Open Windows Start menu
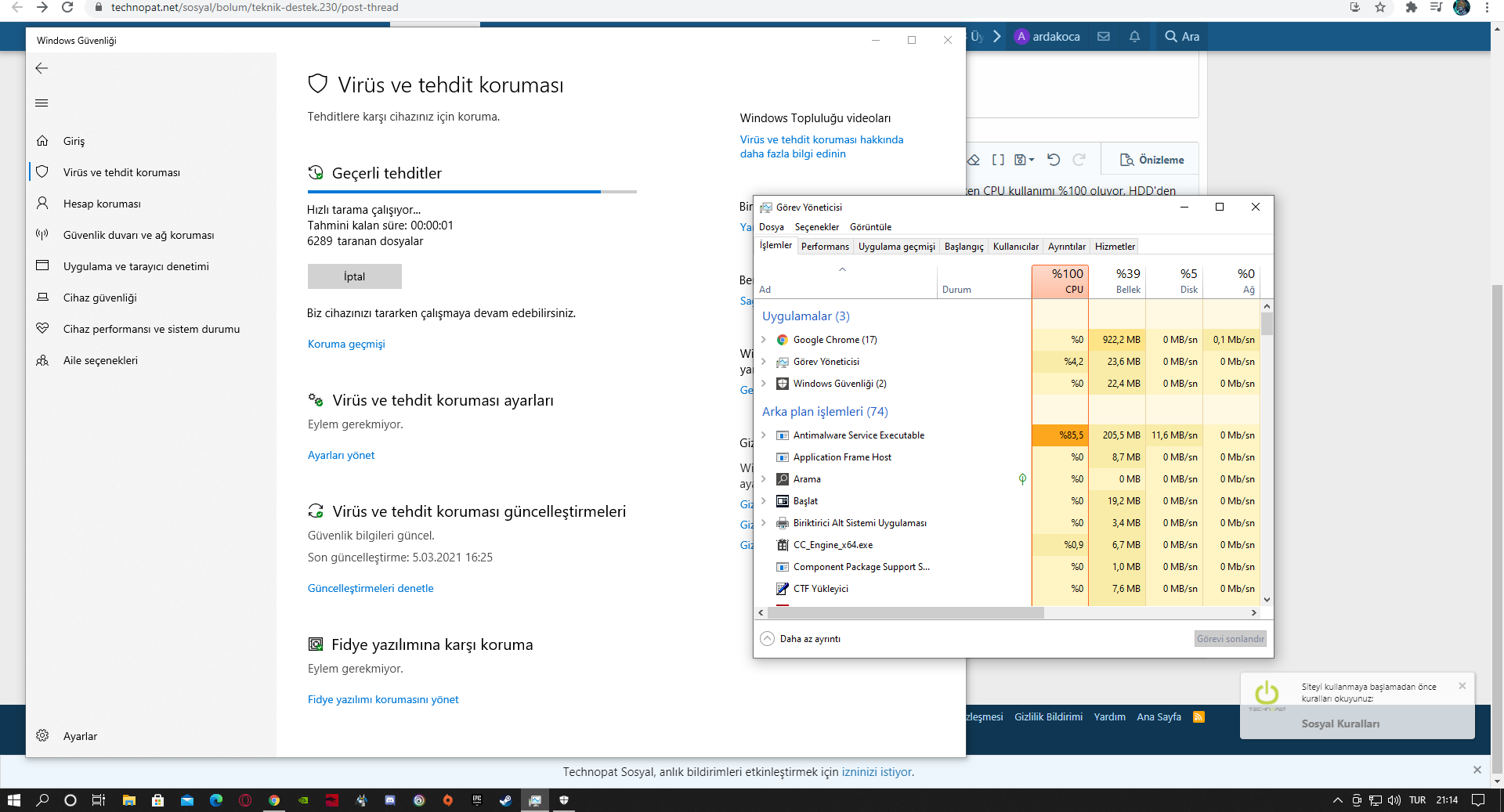The width and height of the screenshot is (1504, 812). pos(13,800)
